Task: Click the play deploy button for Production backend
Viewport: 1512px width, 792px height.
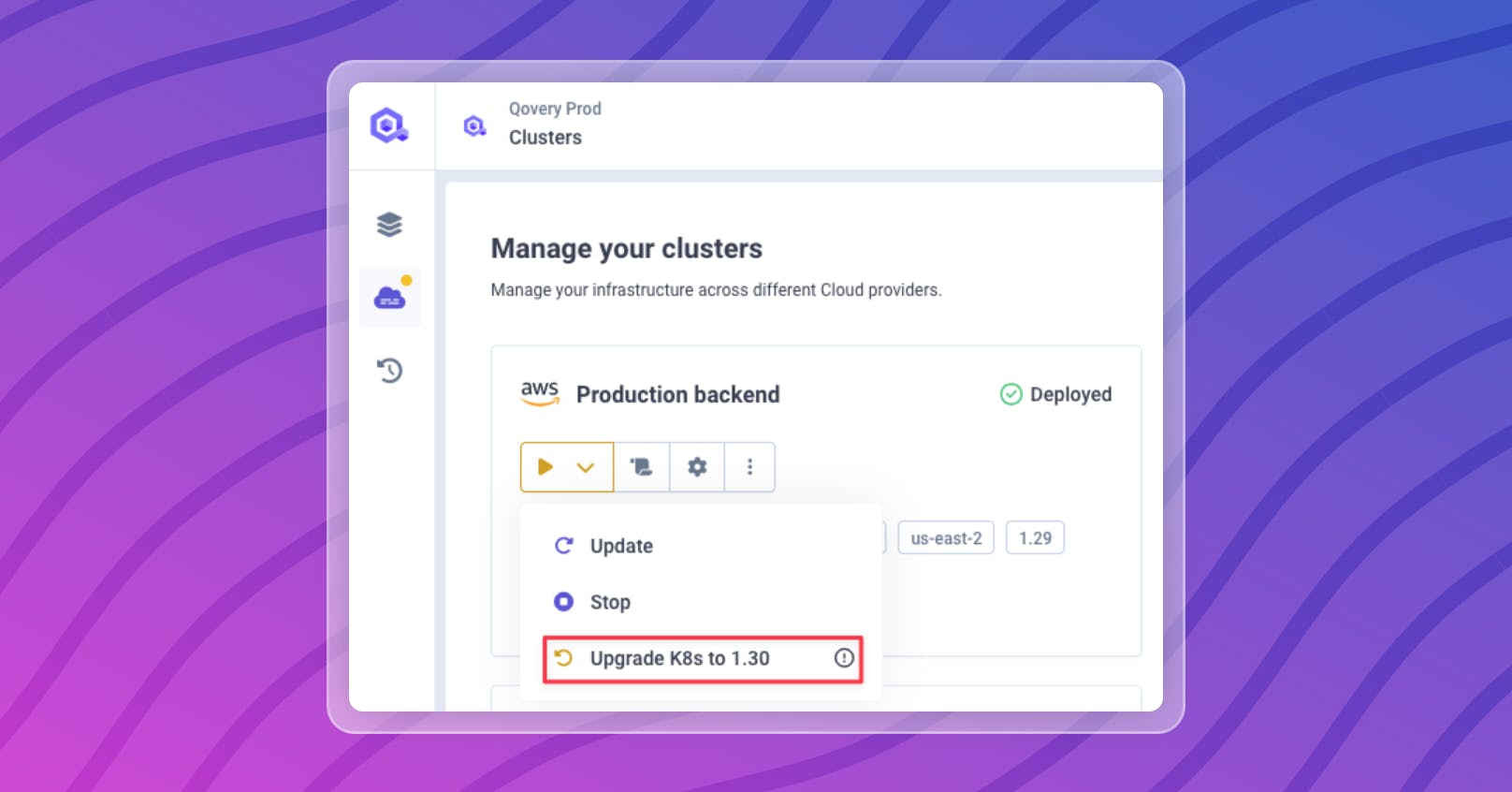Action: (x=545, y=467)
